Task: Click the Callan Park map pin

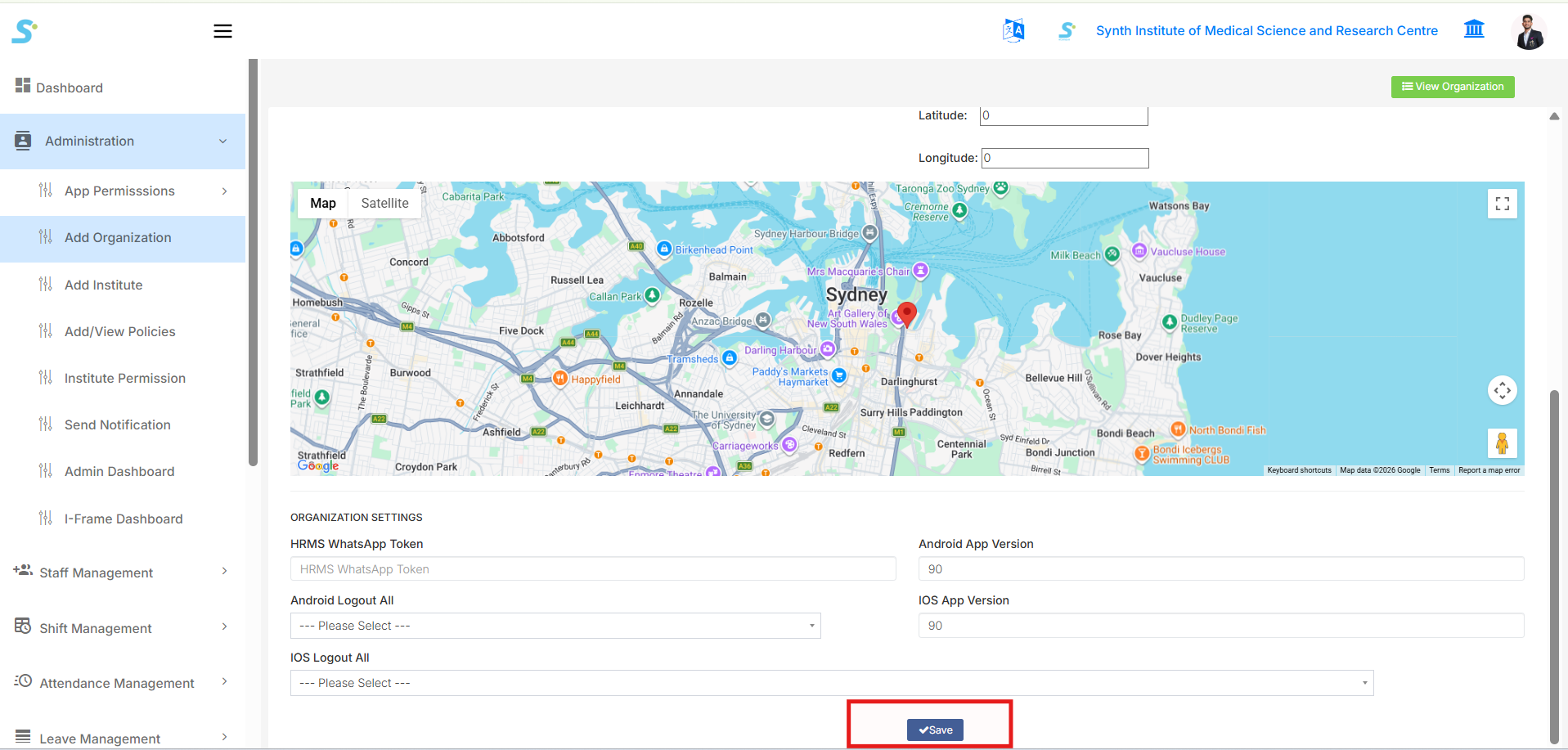Action: [652, 295]
